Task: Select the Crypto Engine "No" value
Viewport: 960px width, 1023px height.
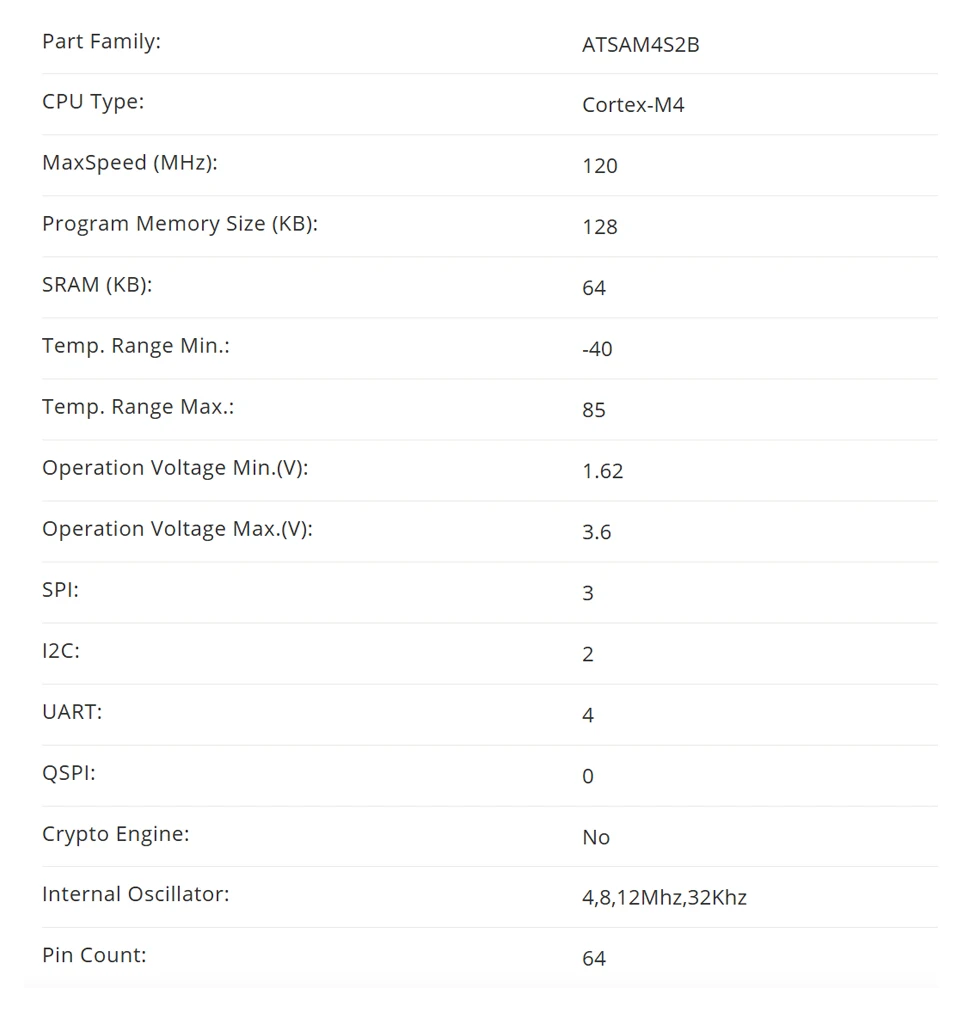Action: point(596,837)
